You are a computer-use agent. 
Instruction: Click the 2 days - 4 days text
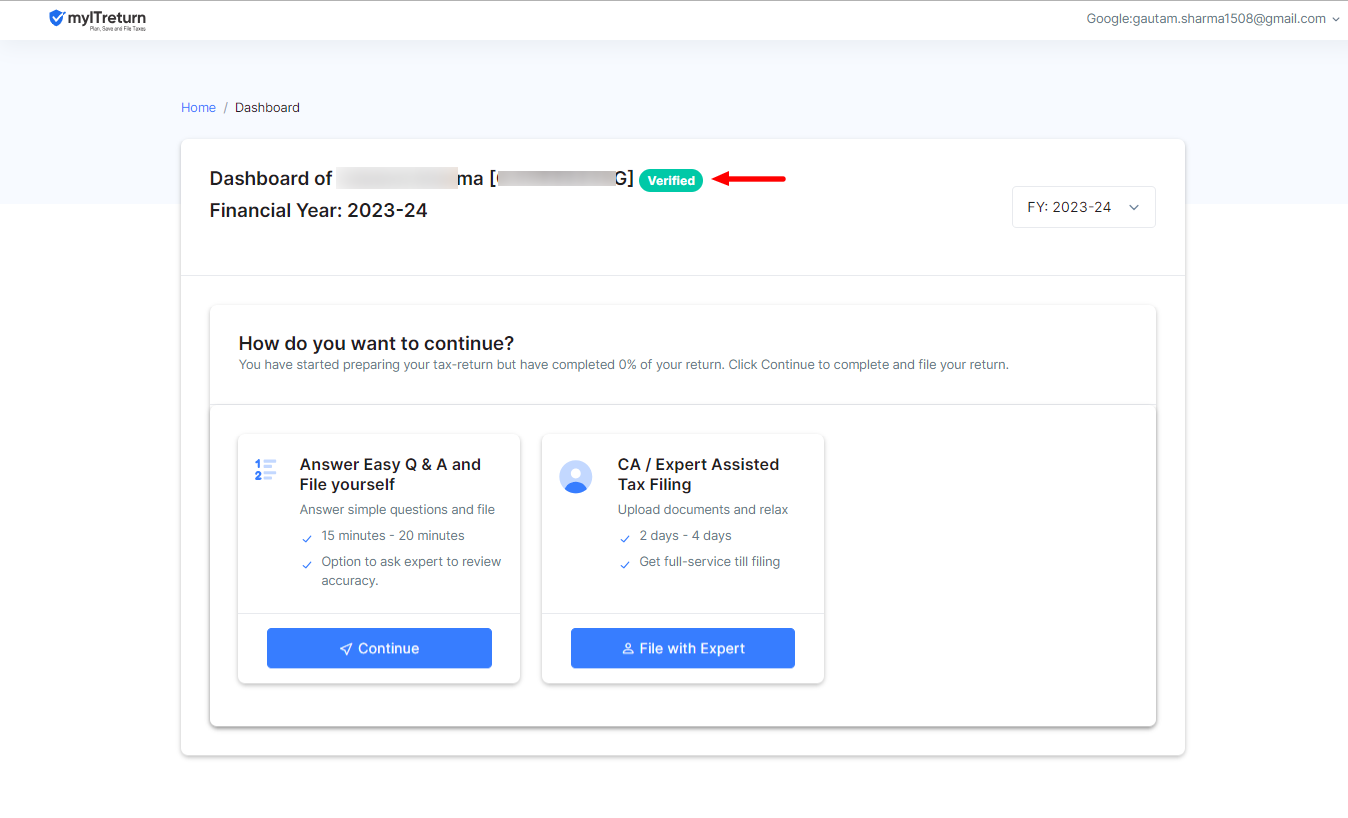686,536
